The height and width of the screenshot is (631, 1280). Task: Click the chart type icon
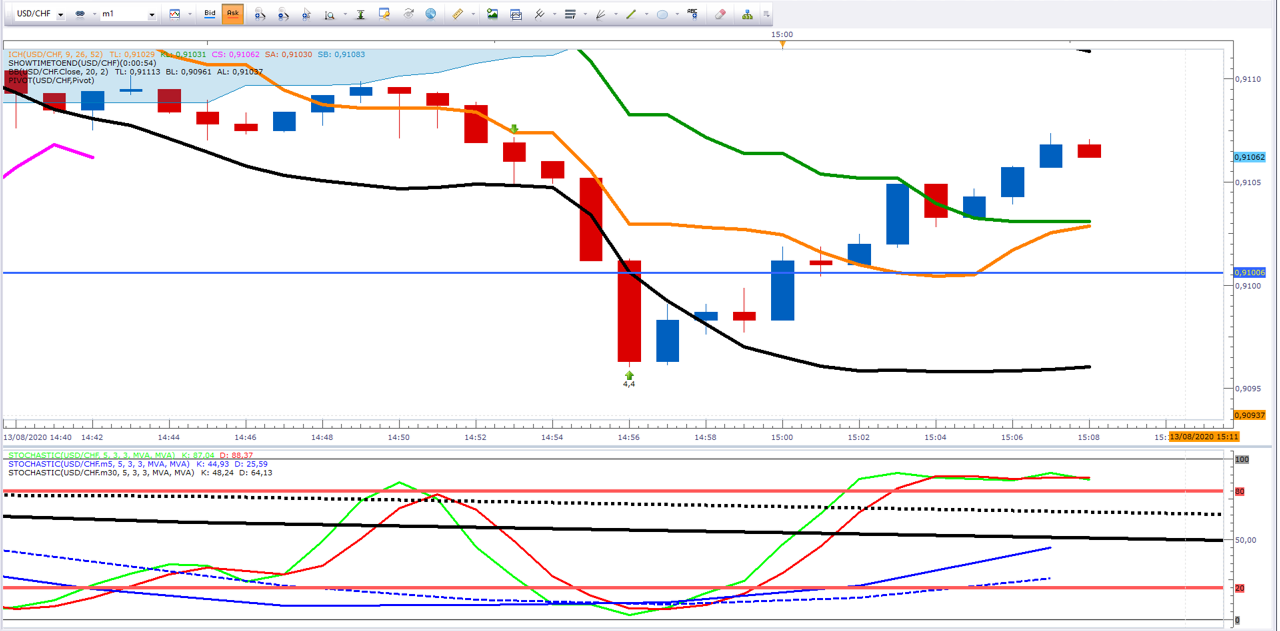click(175, 14)
